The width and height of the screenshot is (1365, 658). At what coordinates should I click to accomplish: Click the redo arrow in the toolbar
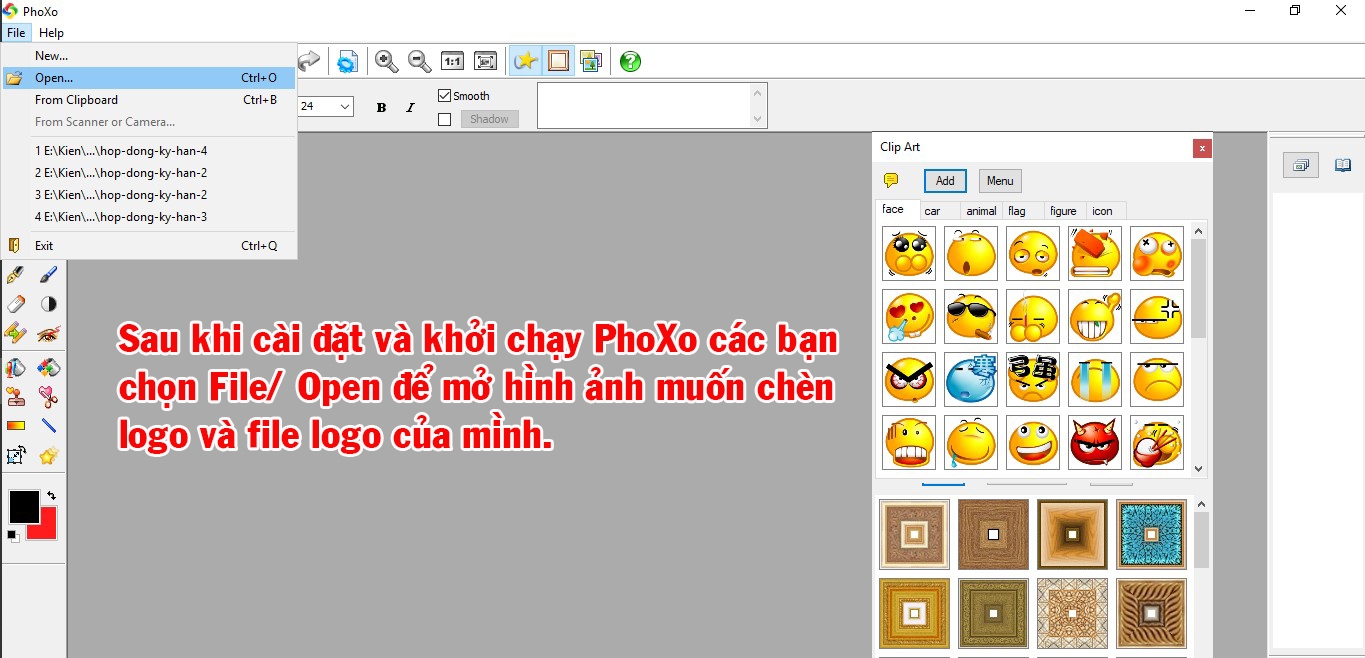(x=310, y=61)
